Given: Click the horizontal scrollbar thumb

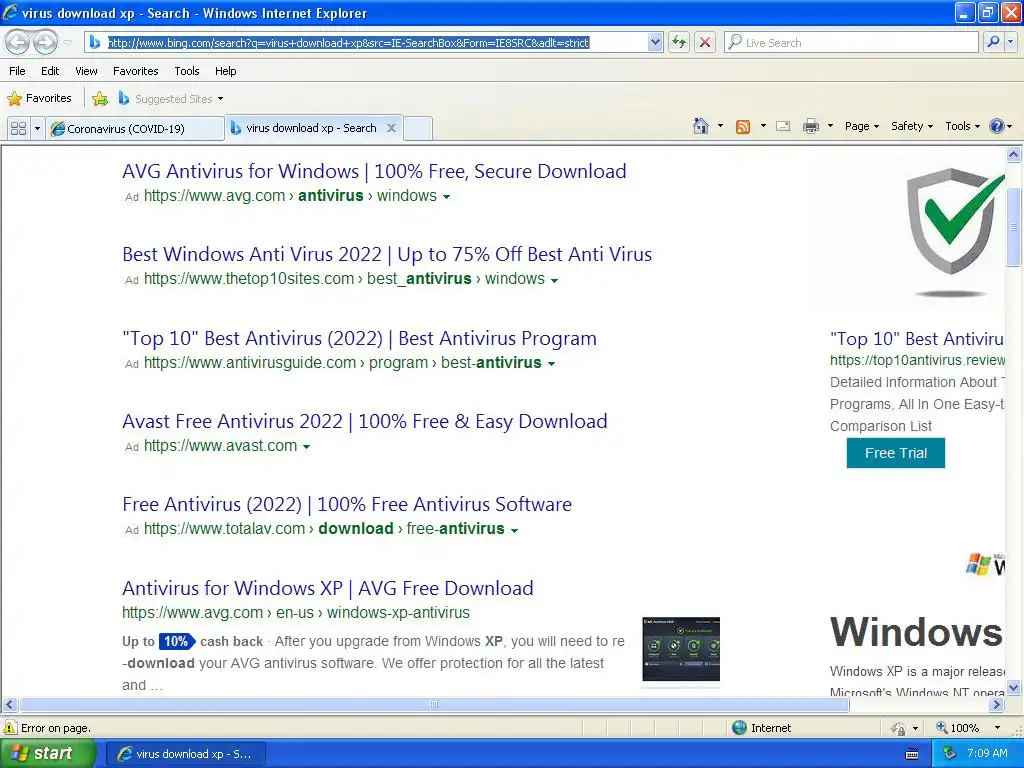Looking at the screenshot, I should [x=434, y=705].
